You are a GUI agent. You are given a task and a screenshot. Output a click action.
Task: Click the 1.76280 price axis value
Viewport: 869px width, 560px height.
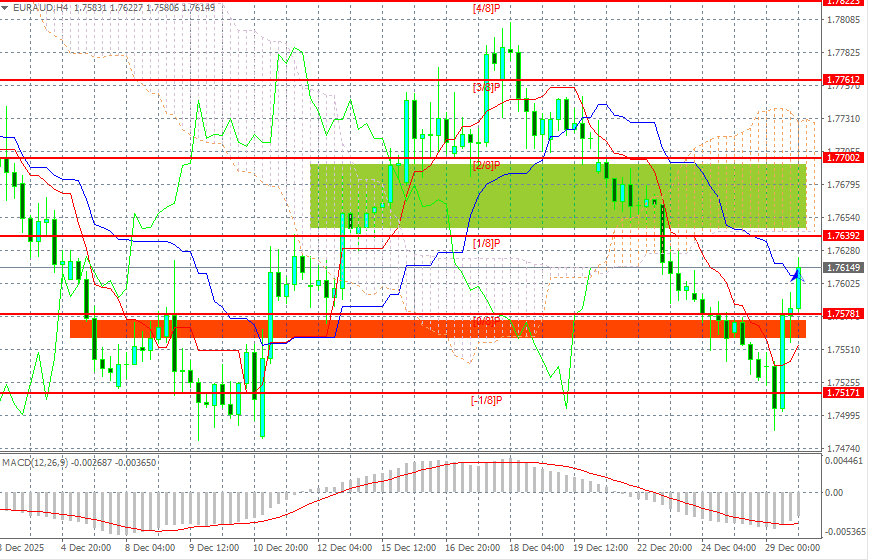[x=844, y=251]
